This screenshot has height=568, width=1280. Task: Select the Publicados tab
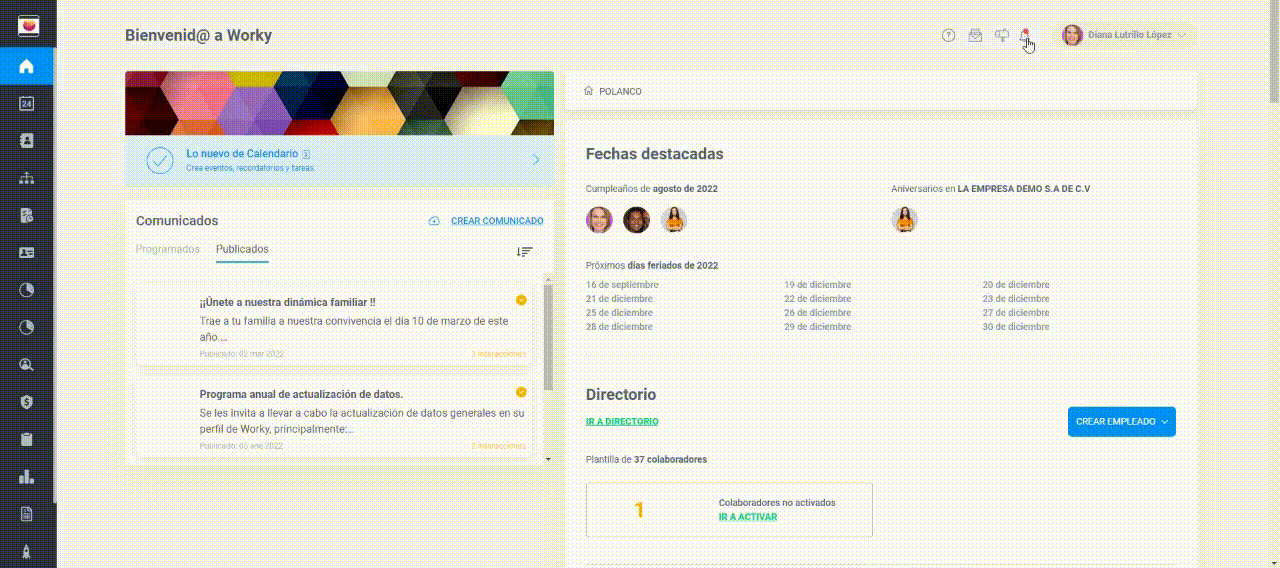click(242, 249)
